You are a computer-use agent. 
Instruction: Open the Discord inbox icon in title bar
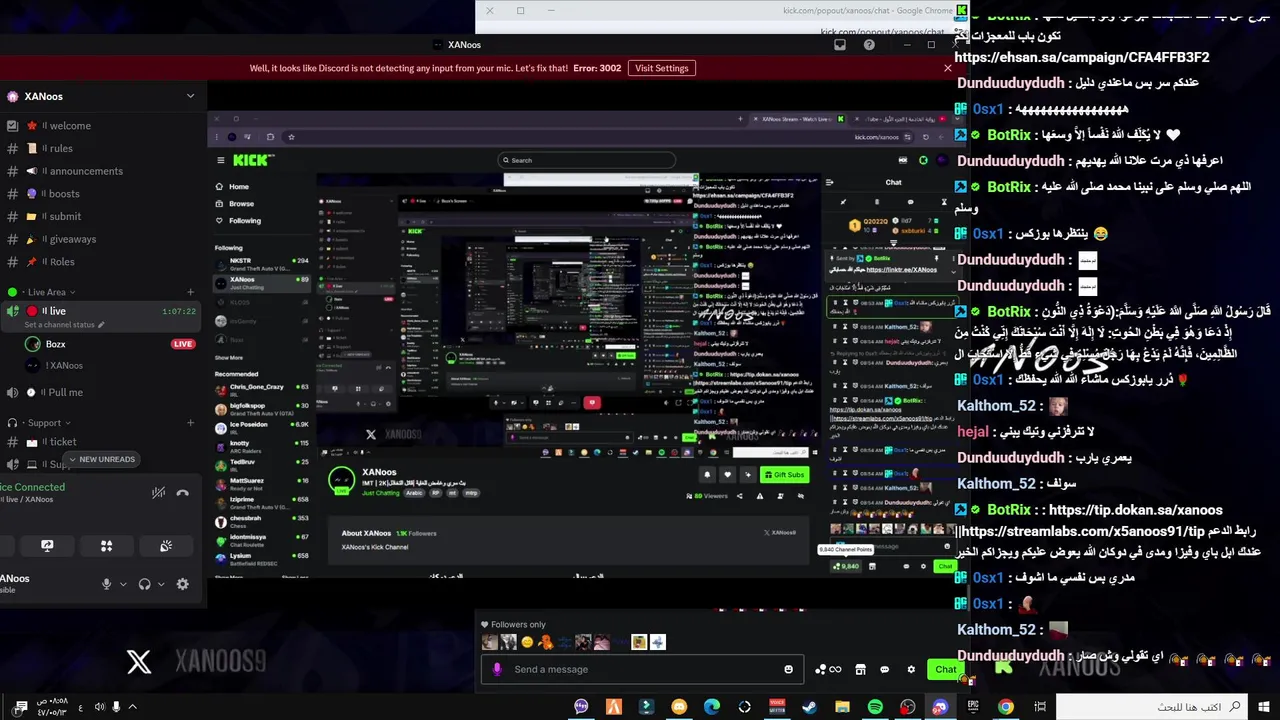(840, 45)
